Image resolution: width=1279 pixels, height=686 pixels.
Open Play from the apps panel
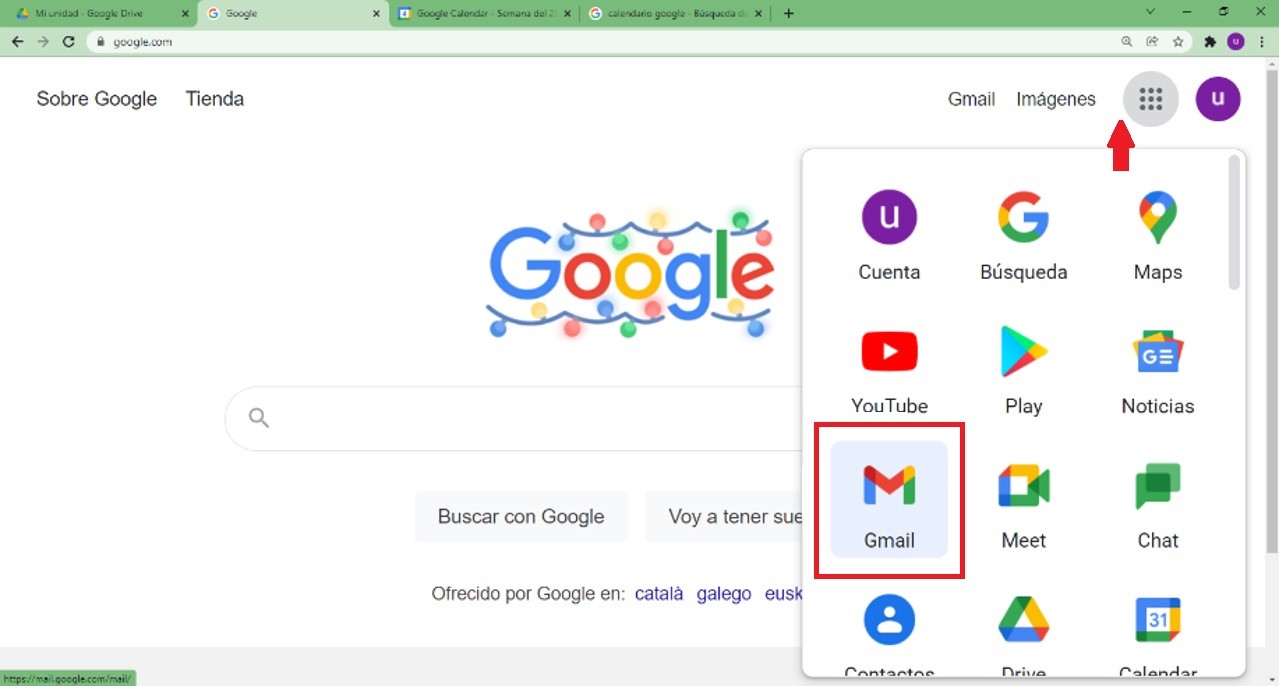point(1023,369)
